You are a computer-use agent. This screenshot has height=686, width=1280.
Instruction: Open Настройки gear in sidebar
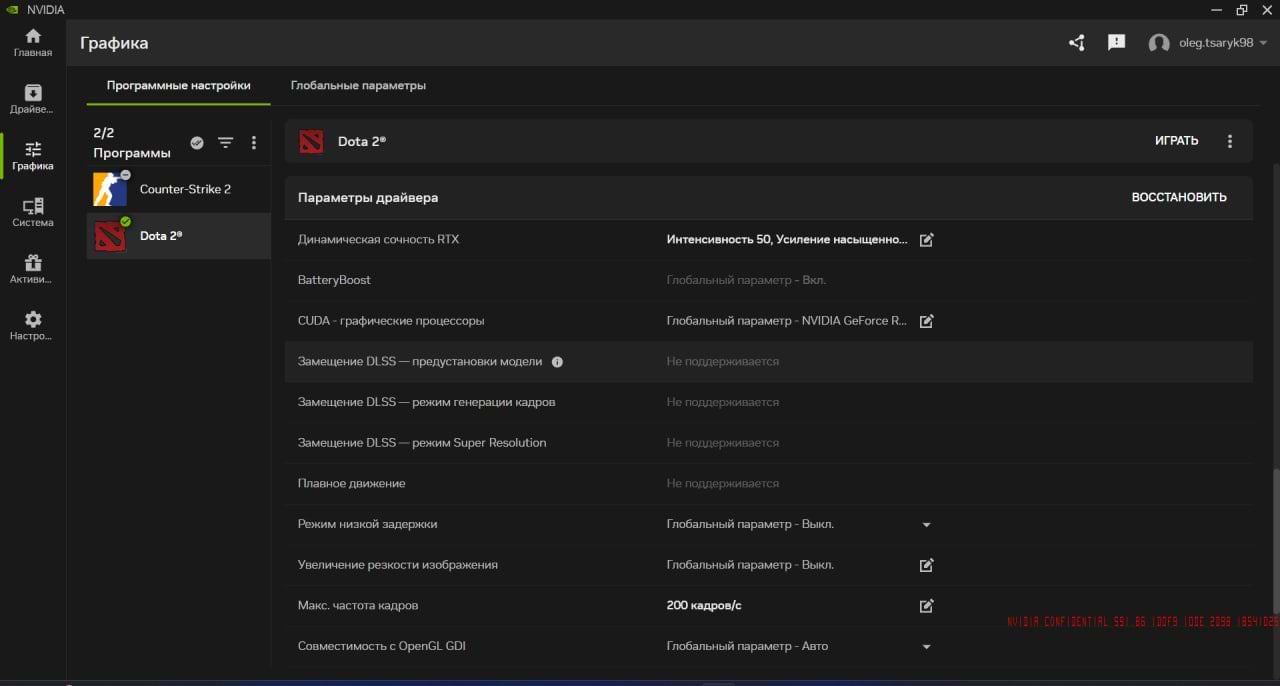tap(33, 326)
